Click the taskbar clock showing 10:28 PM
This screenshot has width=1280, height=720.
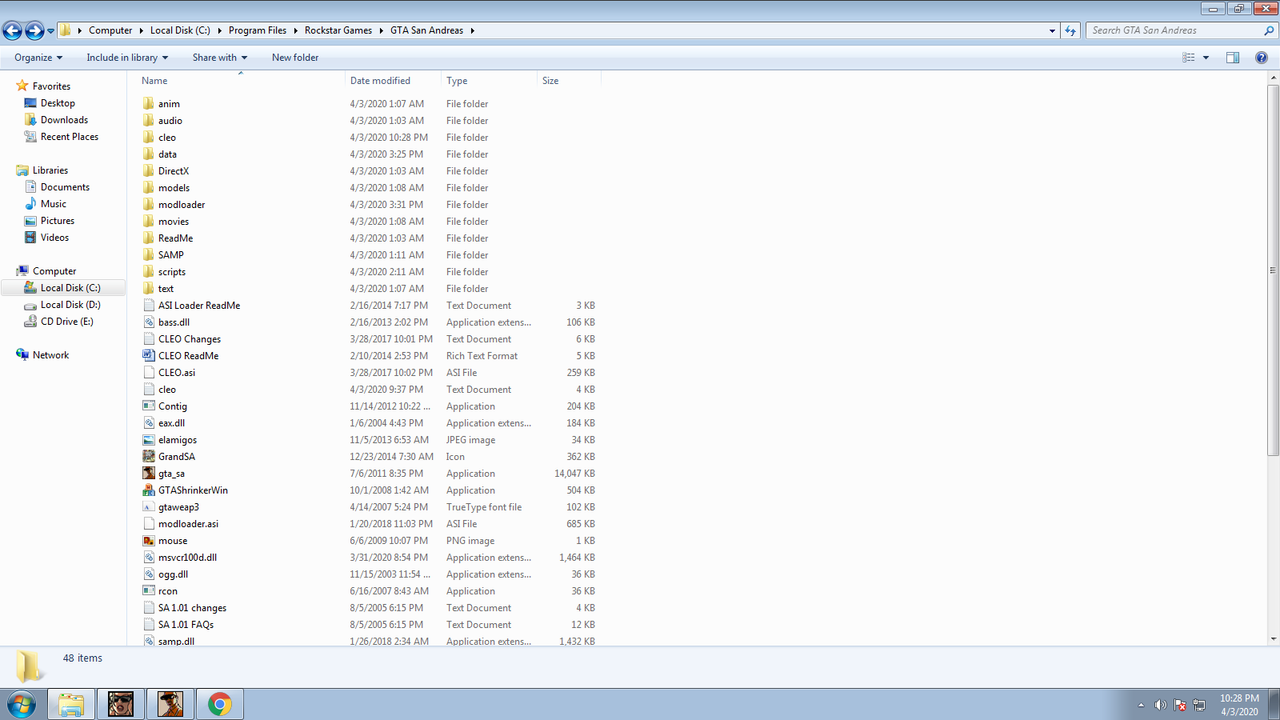click(1239, 704)
